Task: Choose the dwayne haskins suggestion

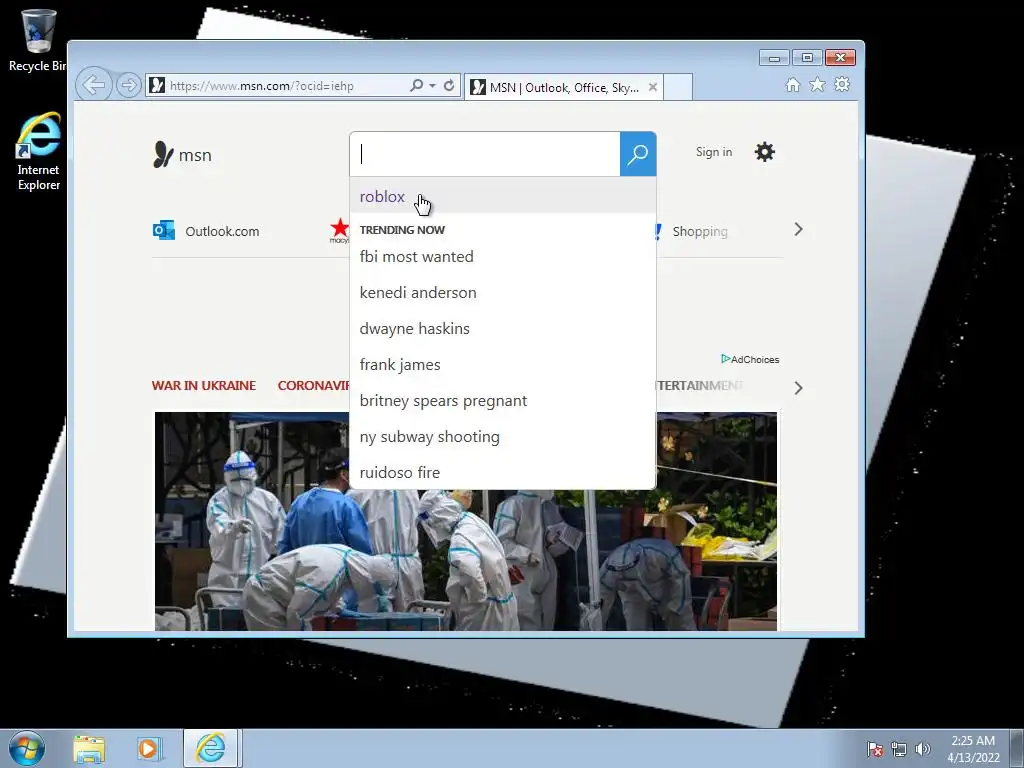Action: point(503,328)
